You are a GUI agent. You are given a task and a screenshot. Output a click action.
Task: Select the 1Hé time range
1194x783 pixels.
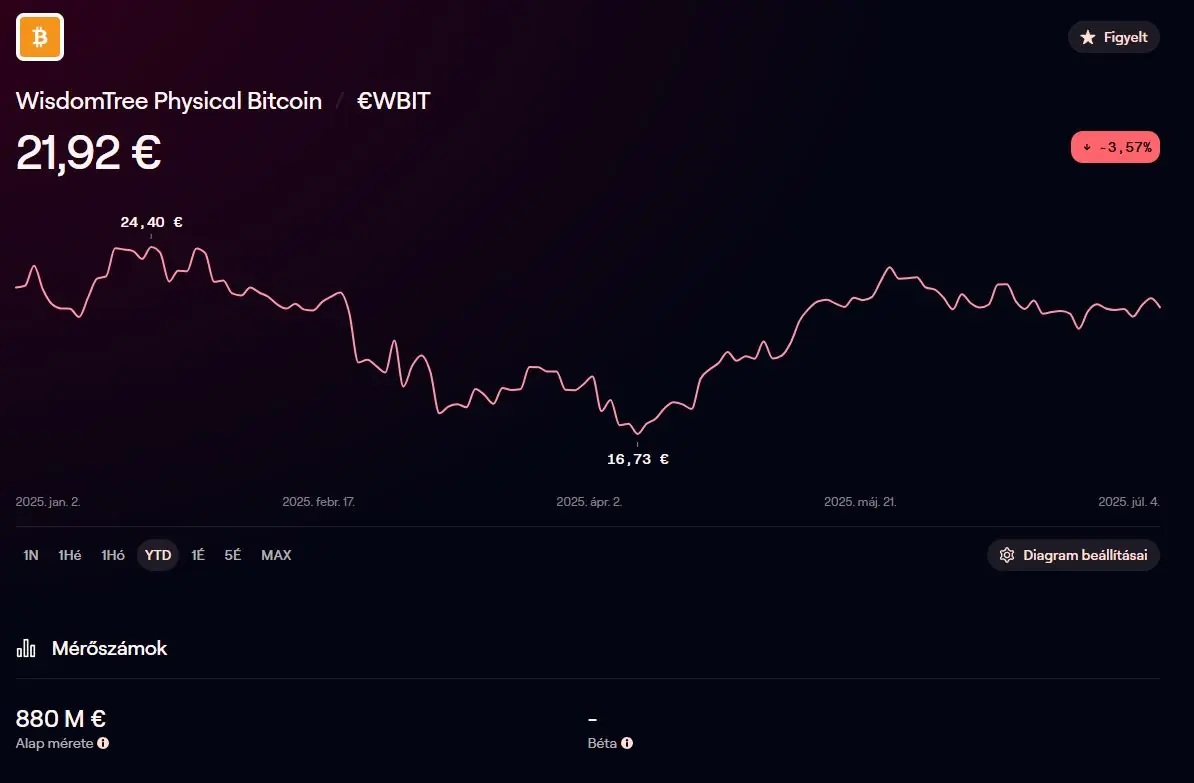(70, 555)
